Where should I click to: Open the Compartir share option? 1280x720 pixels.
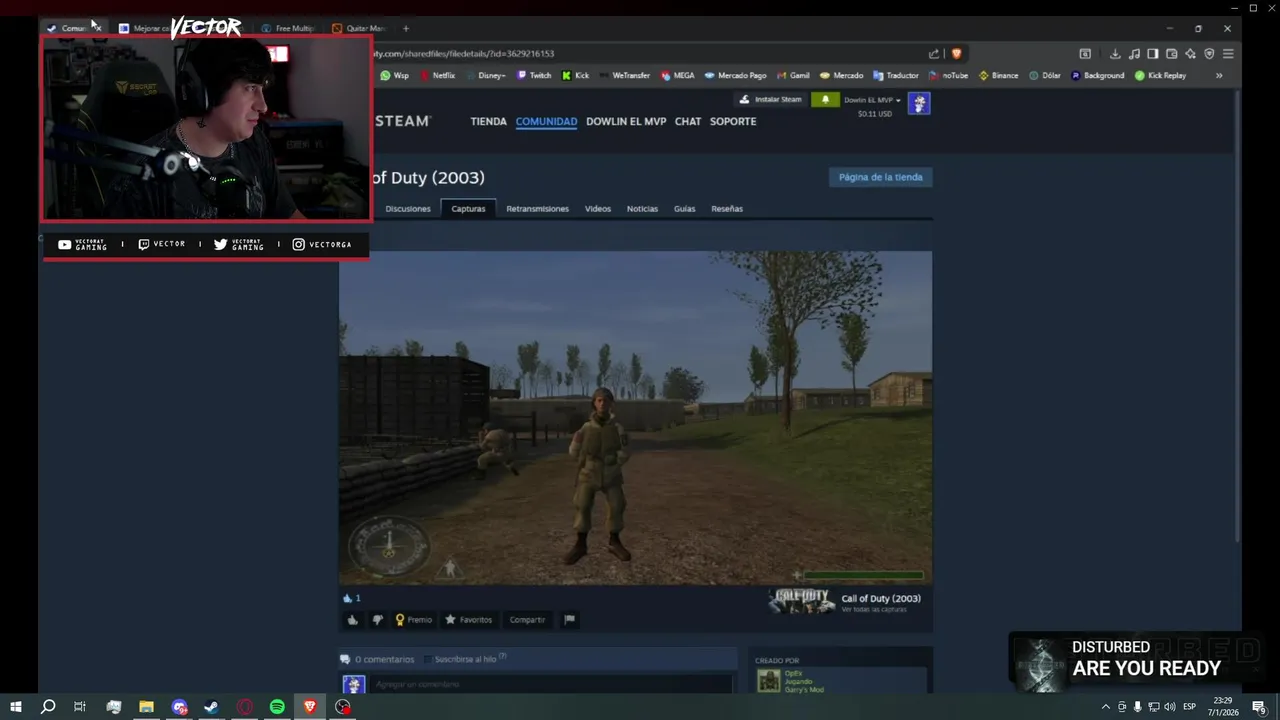[x=527, y=620]
